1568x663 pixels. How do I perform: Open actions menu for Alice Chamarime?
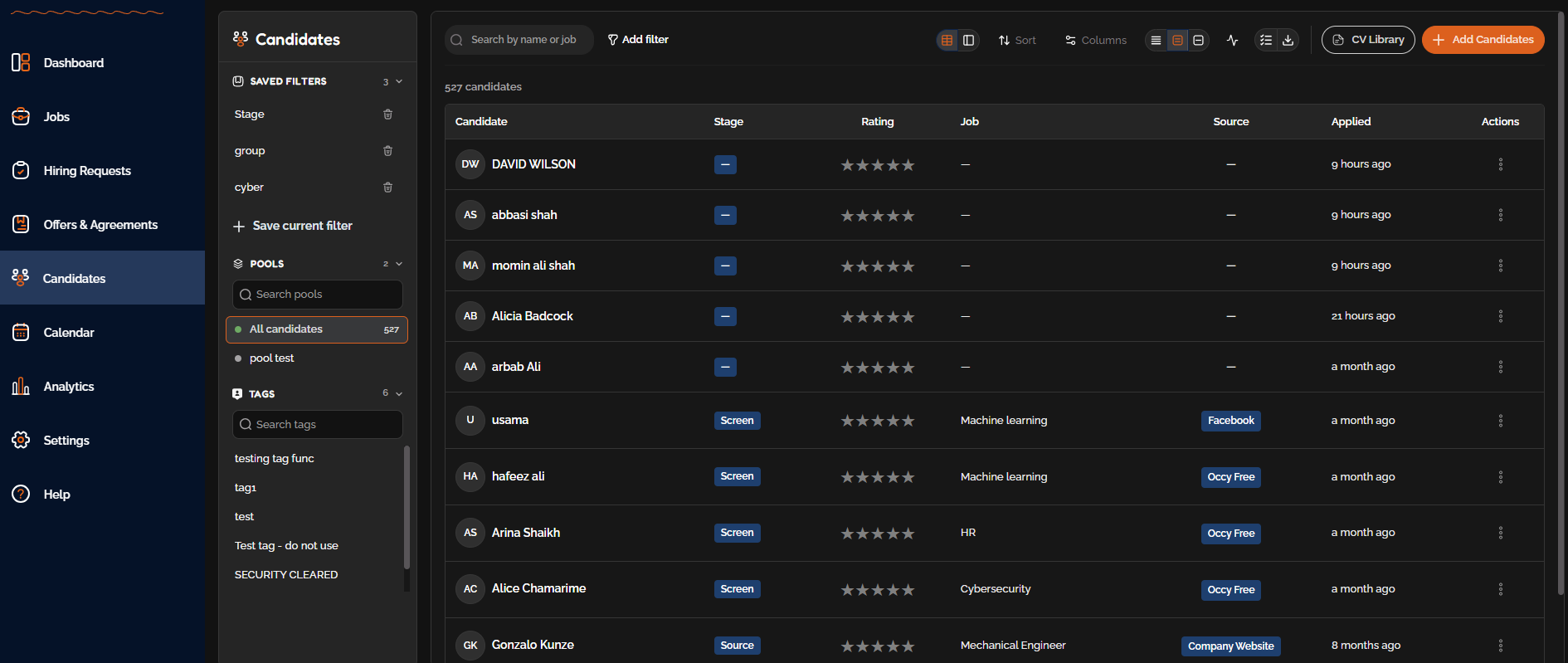coord(1501,589)
